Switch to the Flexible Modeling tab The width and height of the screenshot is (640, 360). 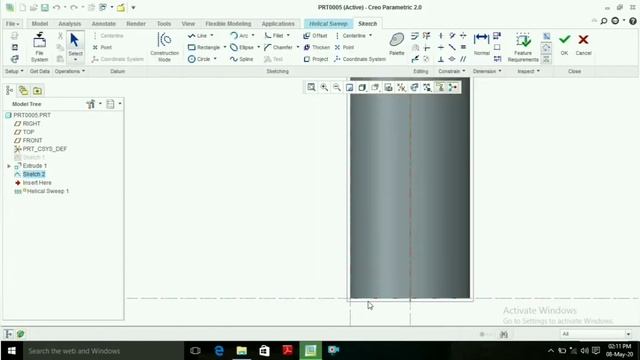coord(228,24)
